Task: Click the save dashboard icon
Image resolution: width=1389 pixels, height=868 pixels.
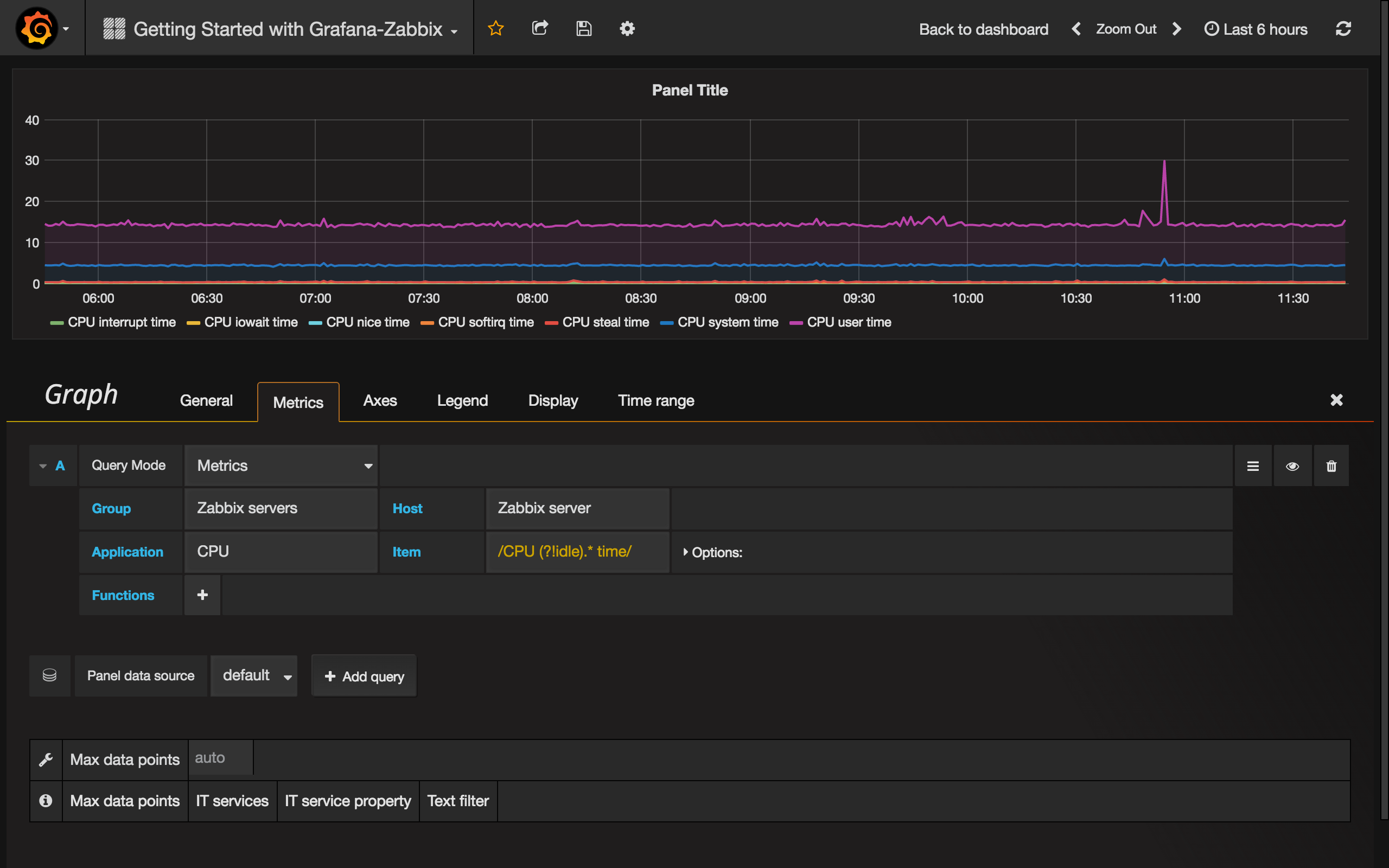Action: [583, 28]
